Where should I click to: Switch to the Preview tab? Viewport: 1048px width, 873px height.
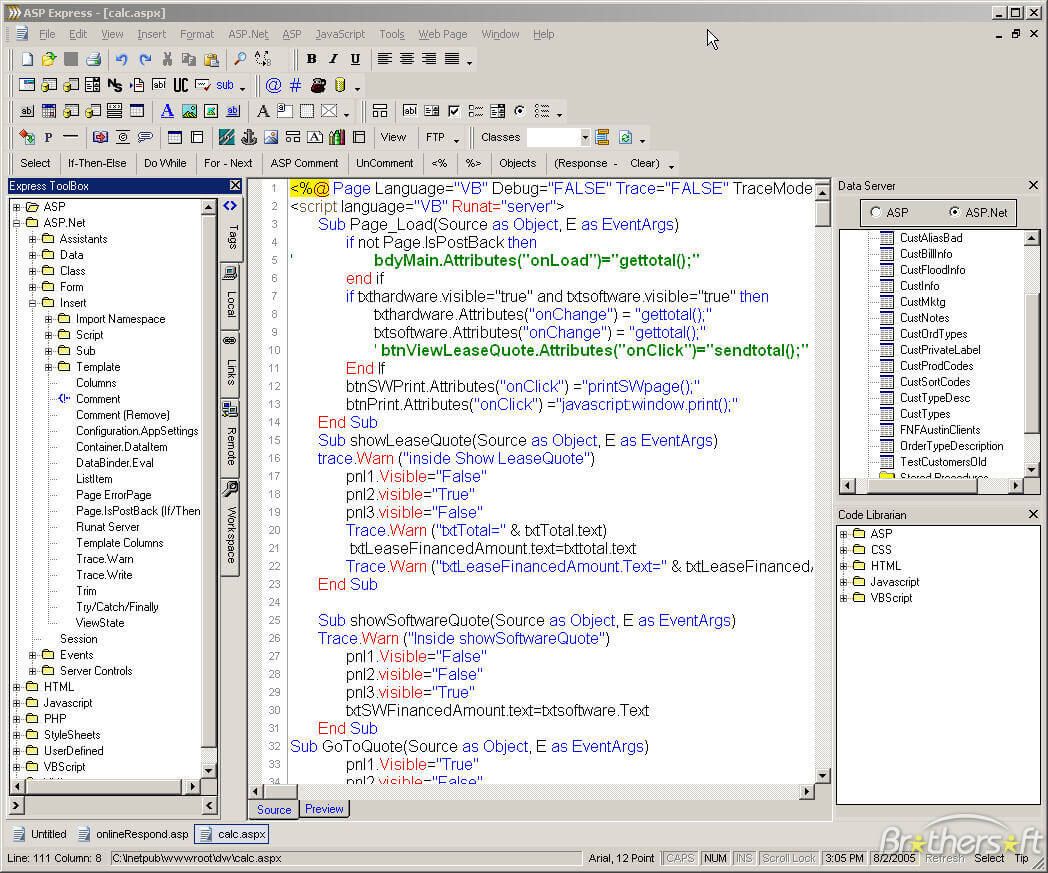(324, 809)
